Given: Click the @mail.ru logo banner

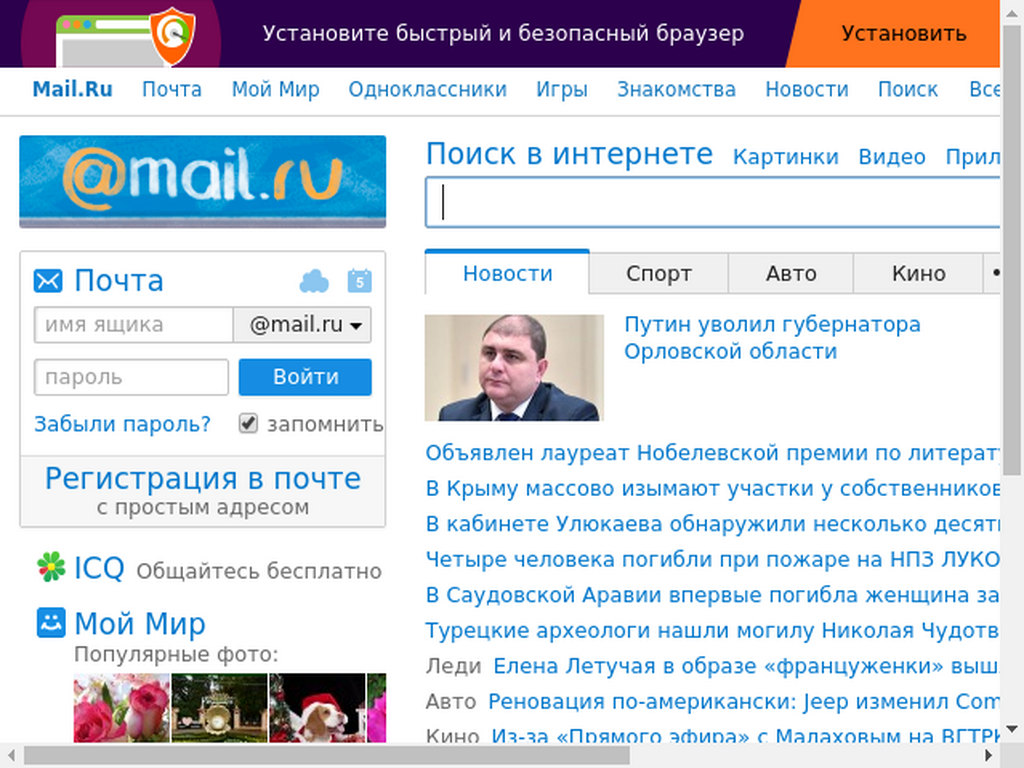Looking at the screenshot, I should (202, 182).
